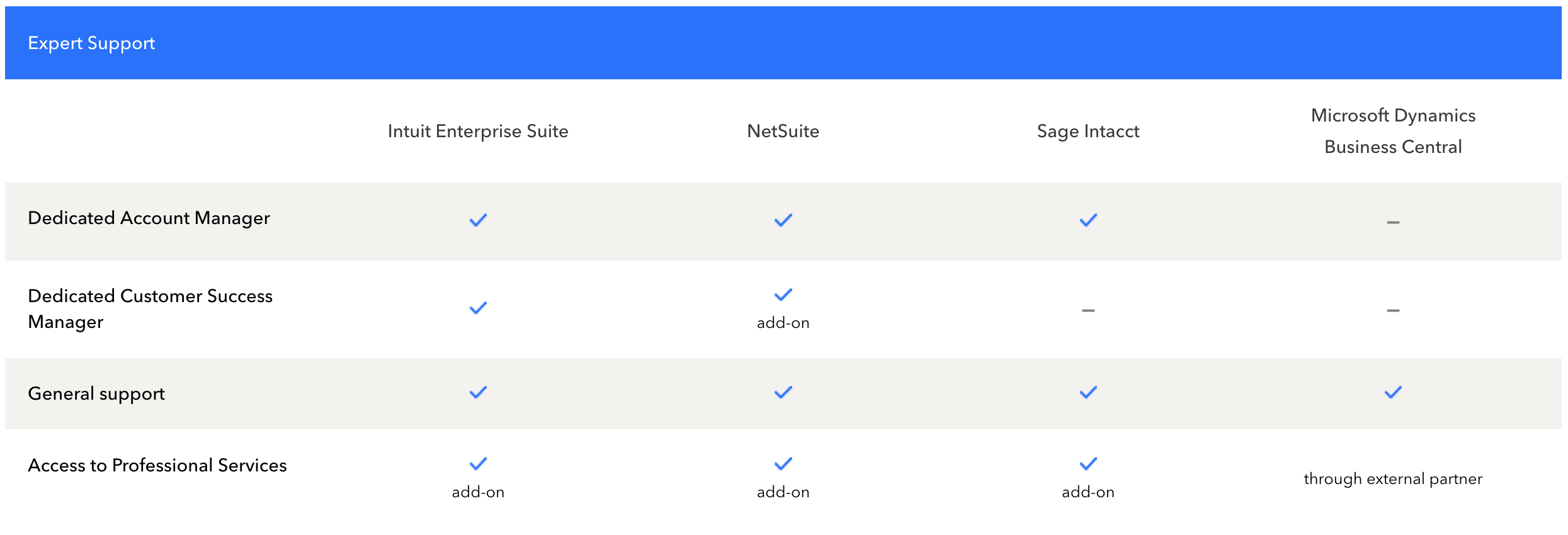Click Intuit's Dedicated Account Manager checkmark
The image size is (1568, 535).
[x=478, y=220]
